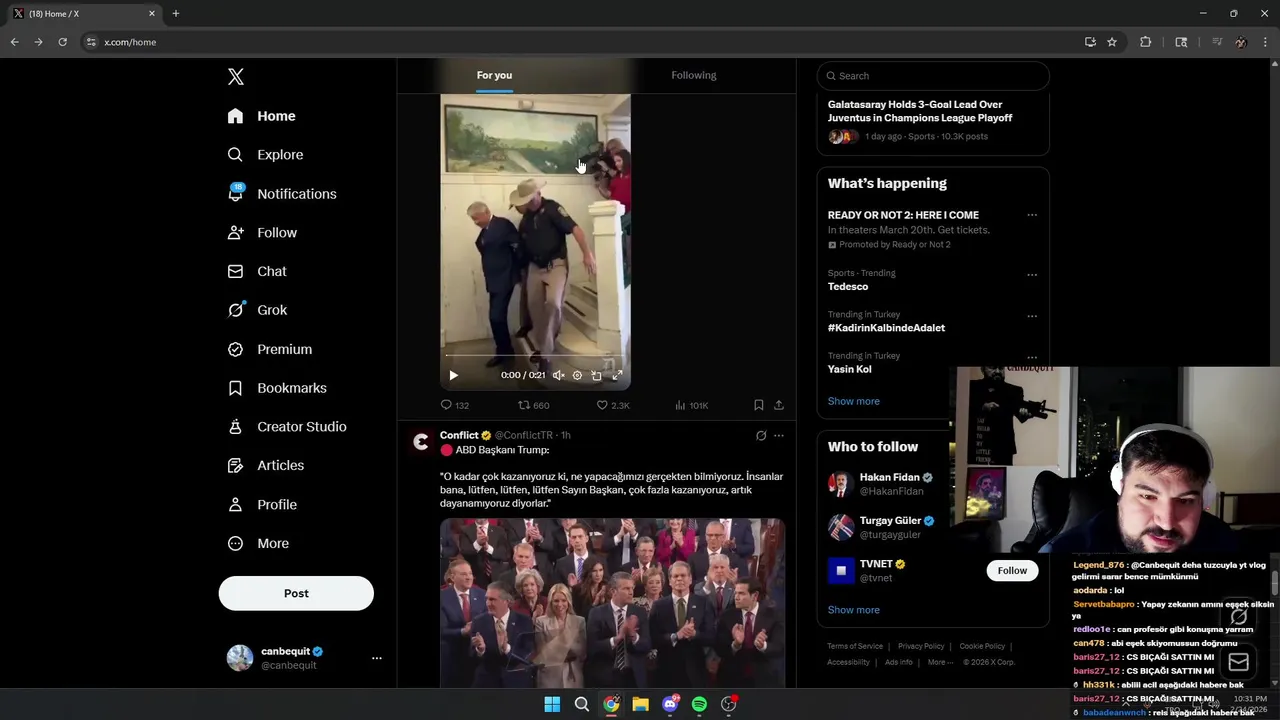The height and width of the screenshot is (720, 1280).
Task: Like the tweet with 2.3K likes
Action: pos(613,405)
